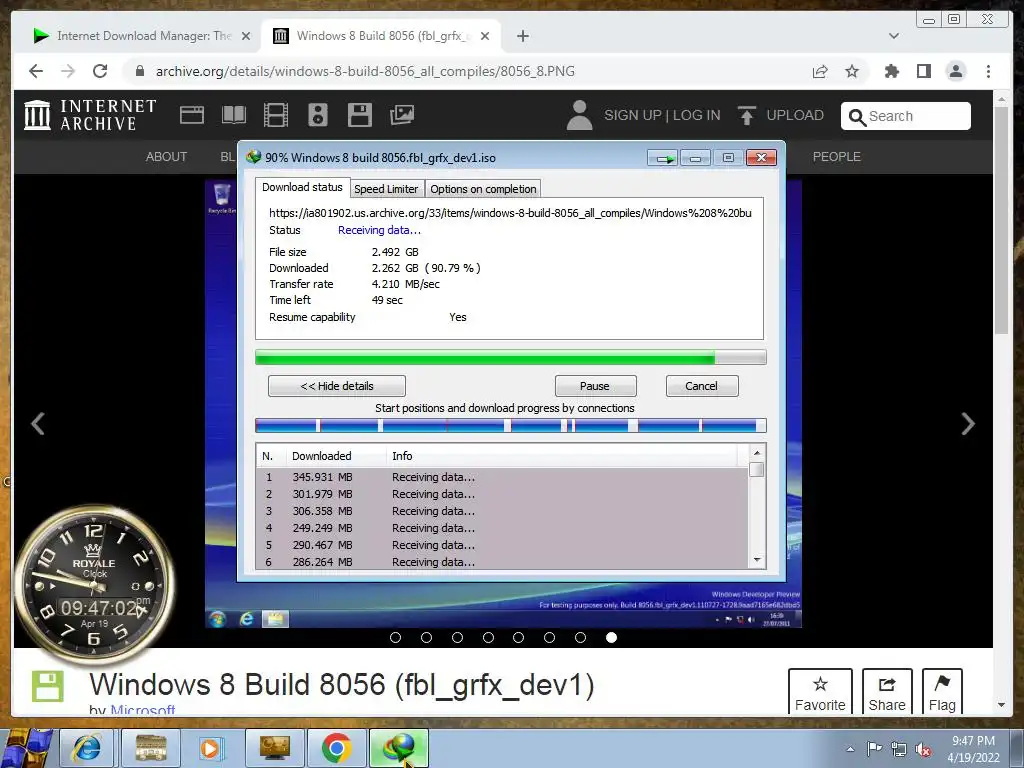Open Internet Archive video film icon
The image size is (1024, 768).
(276, 115)
